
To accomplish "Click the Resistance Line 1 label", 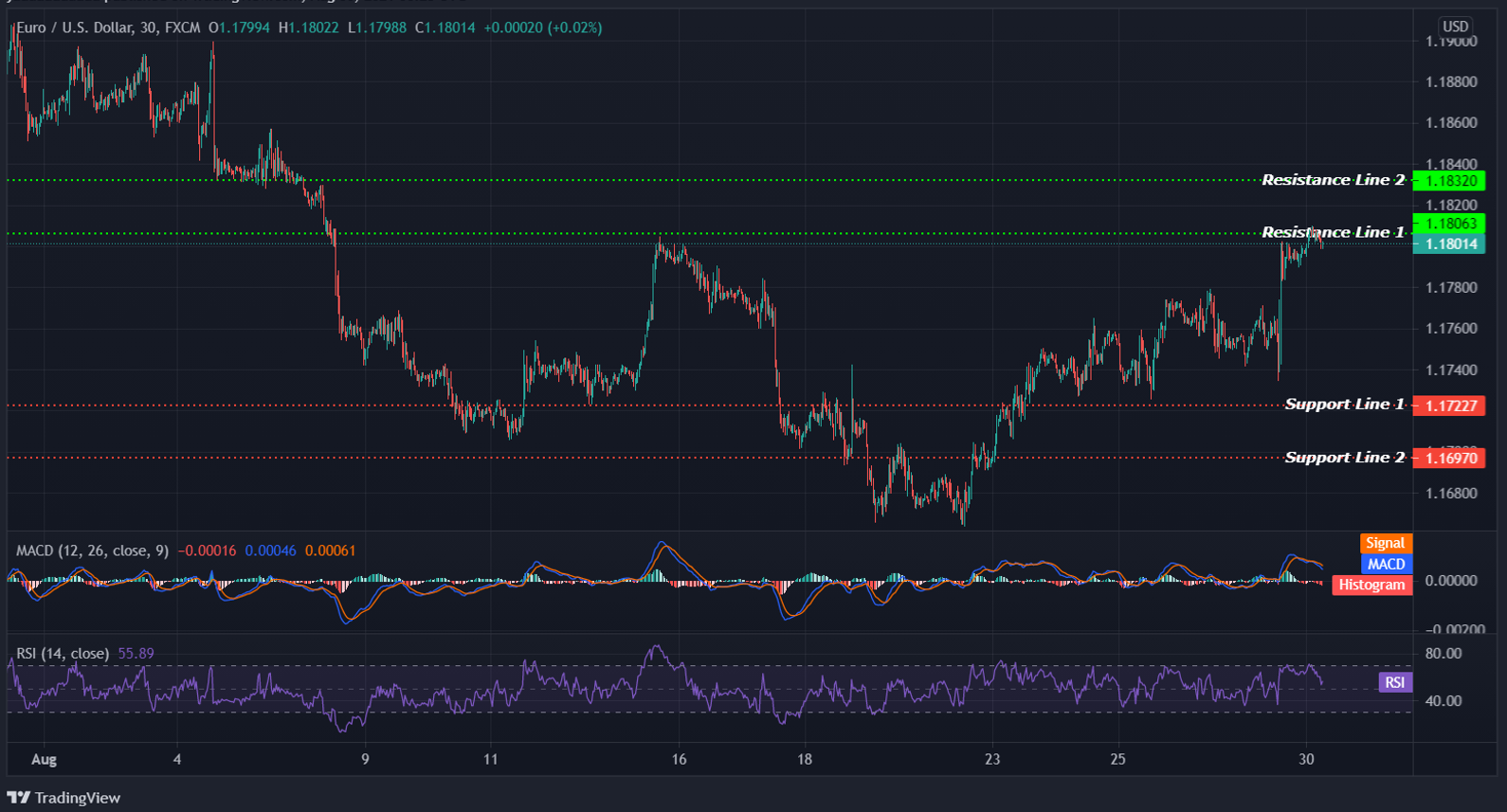I will [1333, 232].
